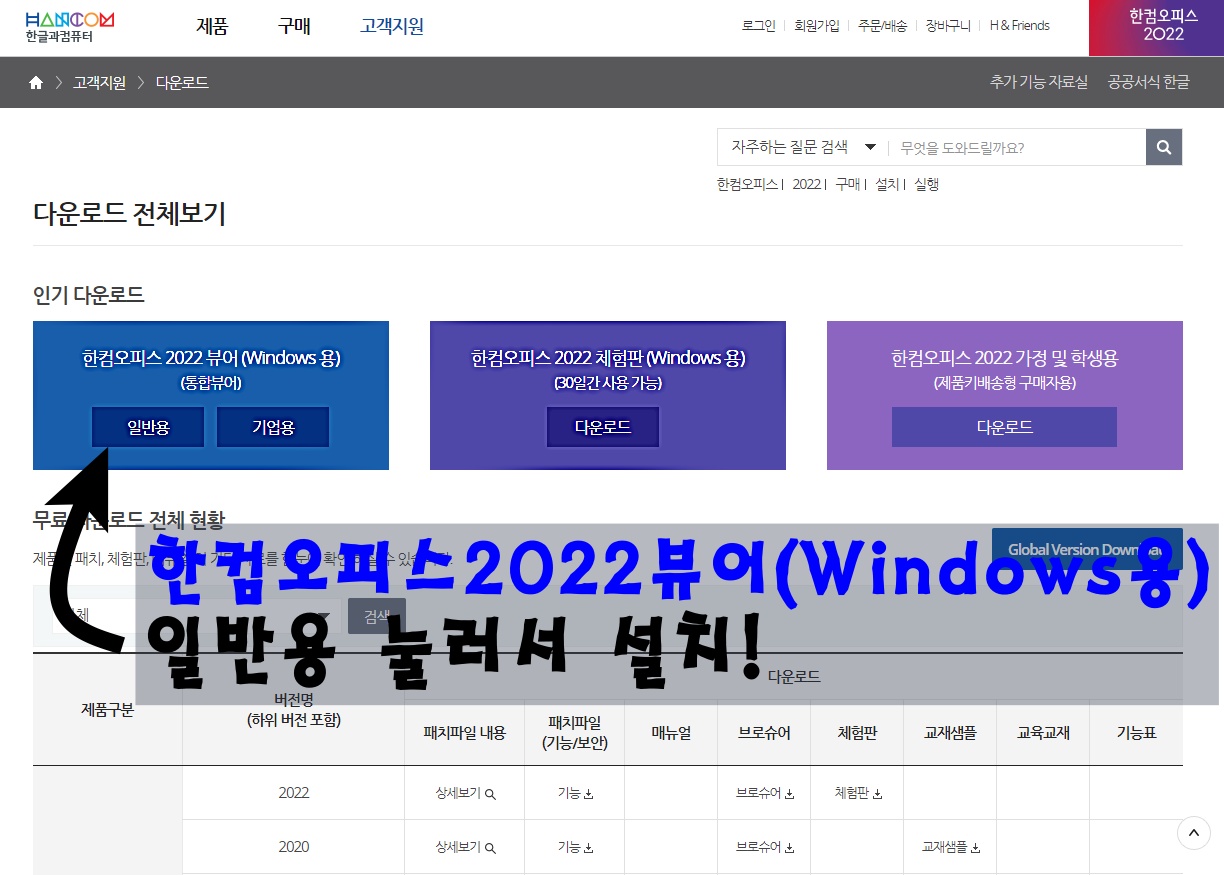1224x875 pixels.
Task: Click the 교육교재 column header
Action: (x=1043, y=733)
